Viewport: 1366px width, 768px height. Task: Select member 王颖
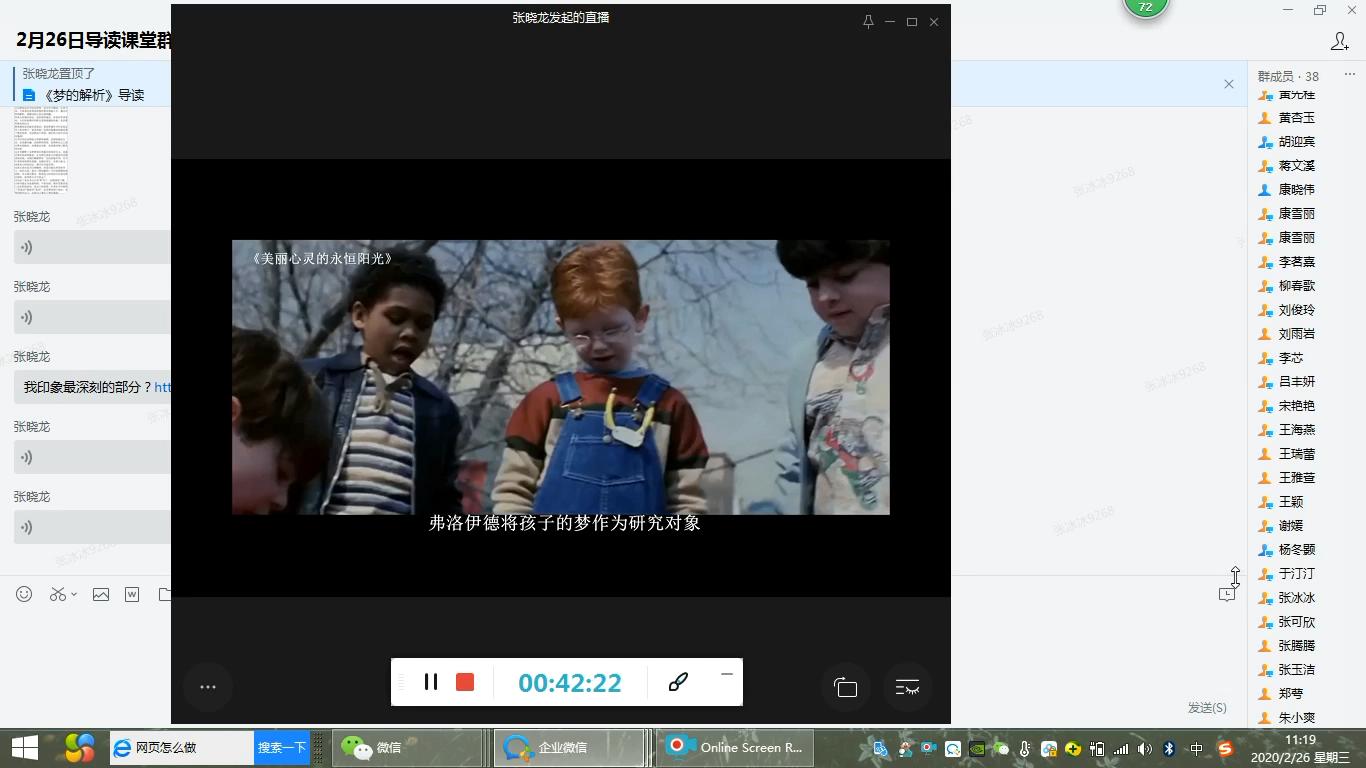[1290, 502]
